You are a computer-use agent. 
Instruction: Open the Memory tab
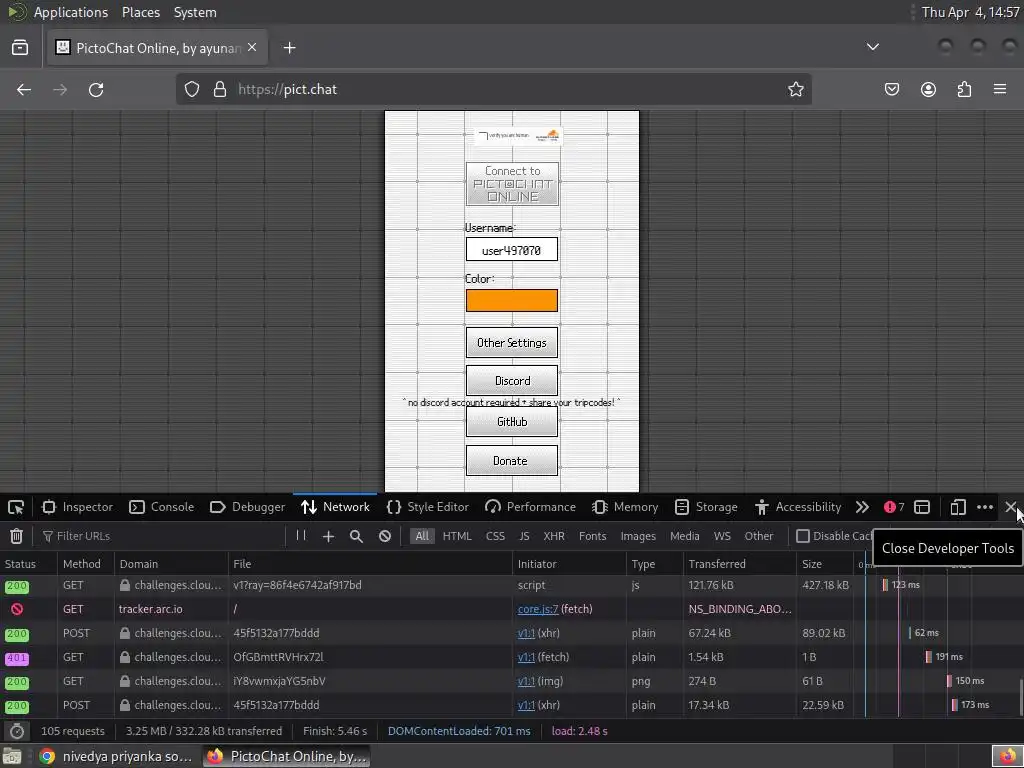625,507
